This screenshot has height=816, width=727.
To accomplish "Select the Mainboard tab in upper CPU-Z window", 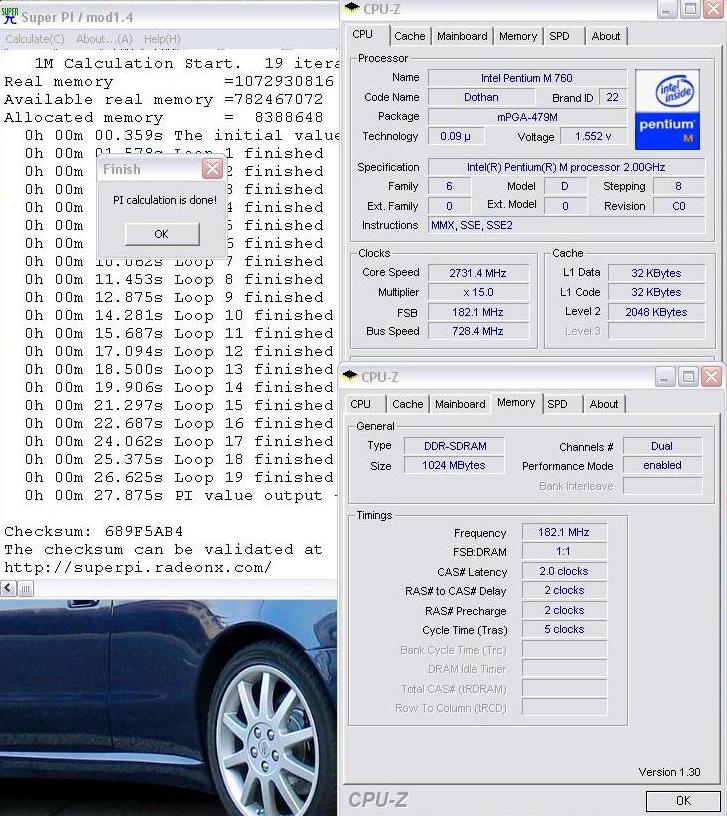I will point(462,36).
